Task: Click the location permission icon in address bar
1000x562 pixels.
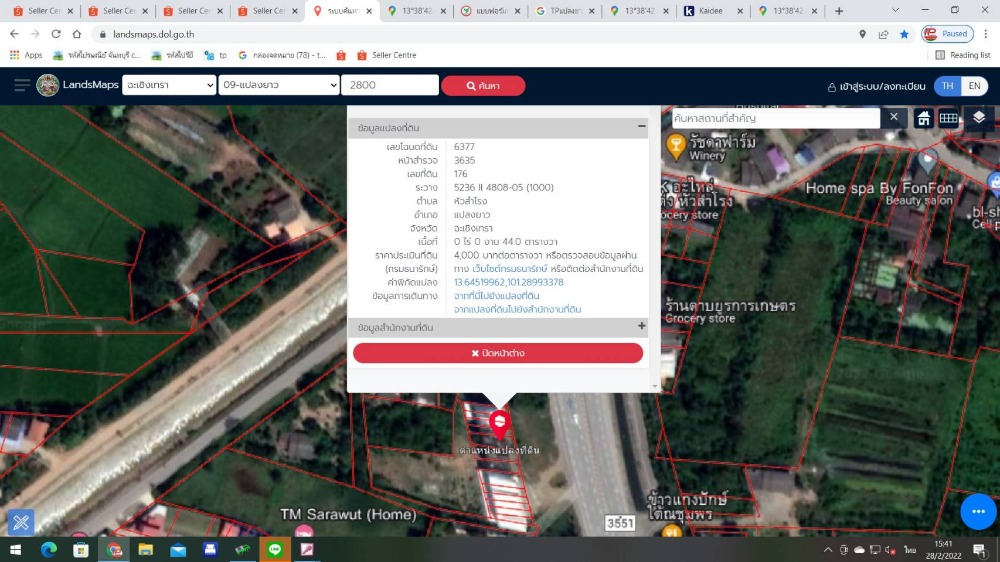Action: click(x=862, y=34)
